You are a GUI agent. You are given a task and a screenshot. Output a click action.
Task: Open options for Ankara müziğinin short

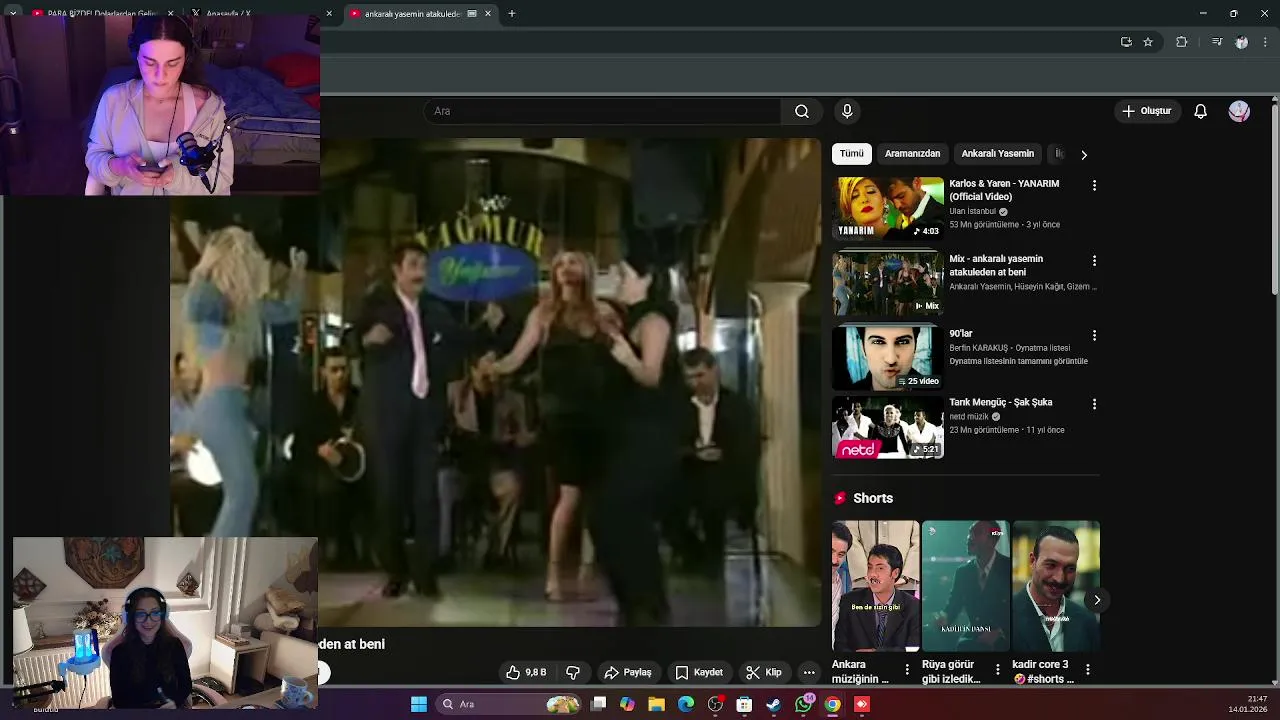pyautogui.click(x=907, y=669)
